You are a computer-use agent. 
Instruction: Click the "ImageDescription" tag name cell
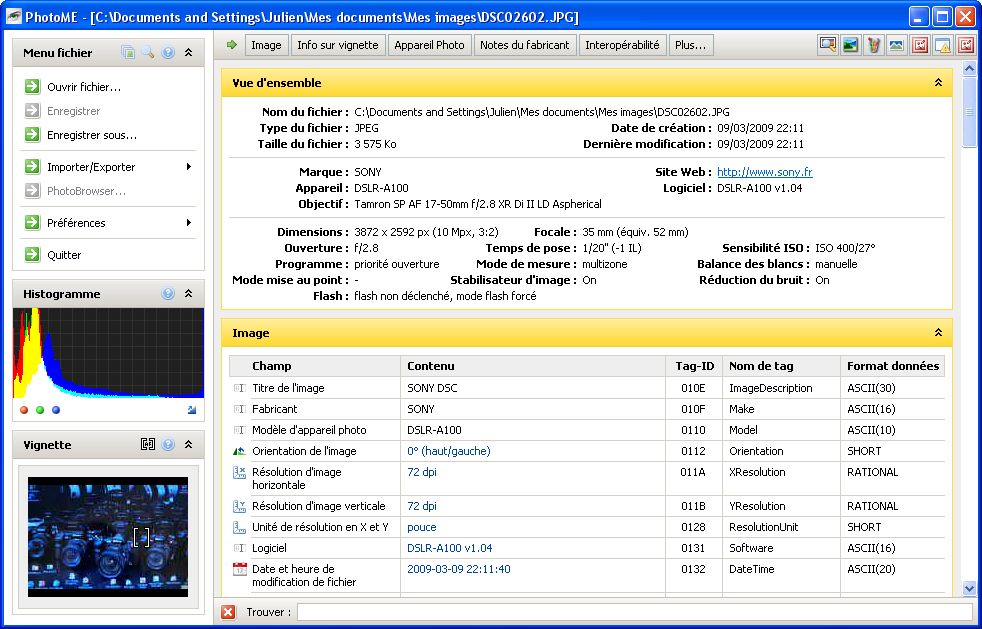tap(770, 388)
